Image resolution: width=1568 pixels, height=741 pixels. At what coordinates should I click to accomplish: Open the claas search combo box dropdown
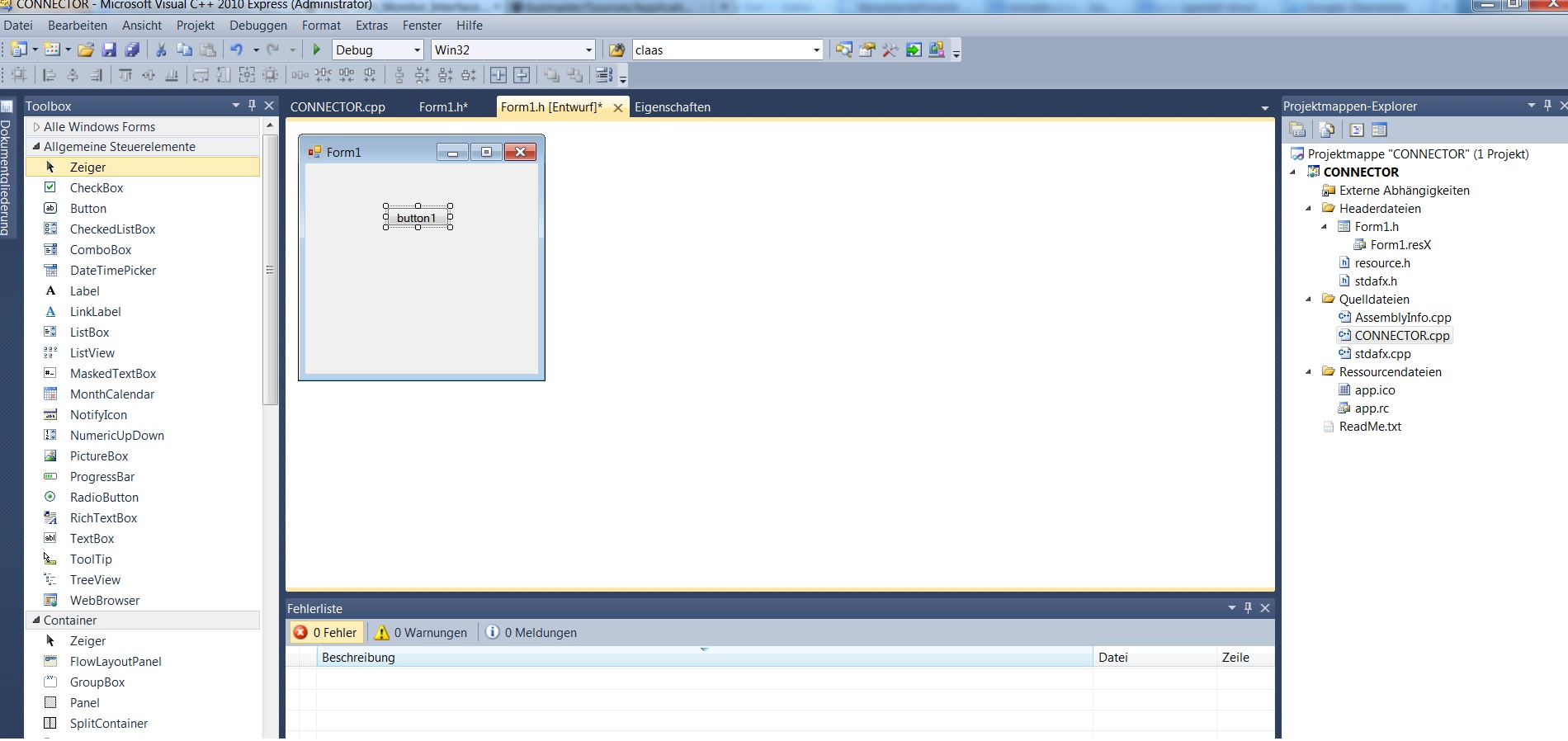[816, 50]
